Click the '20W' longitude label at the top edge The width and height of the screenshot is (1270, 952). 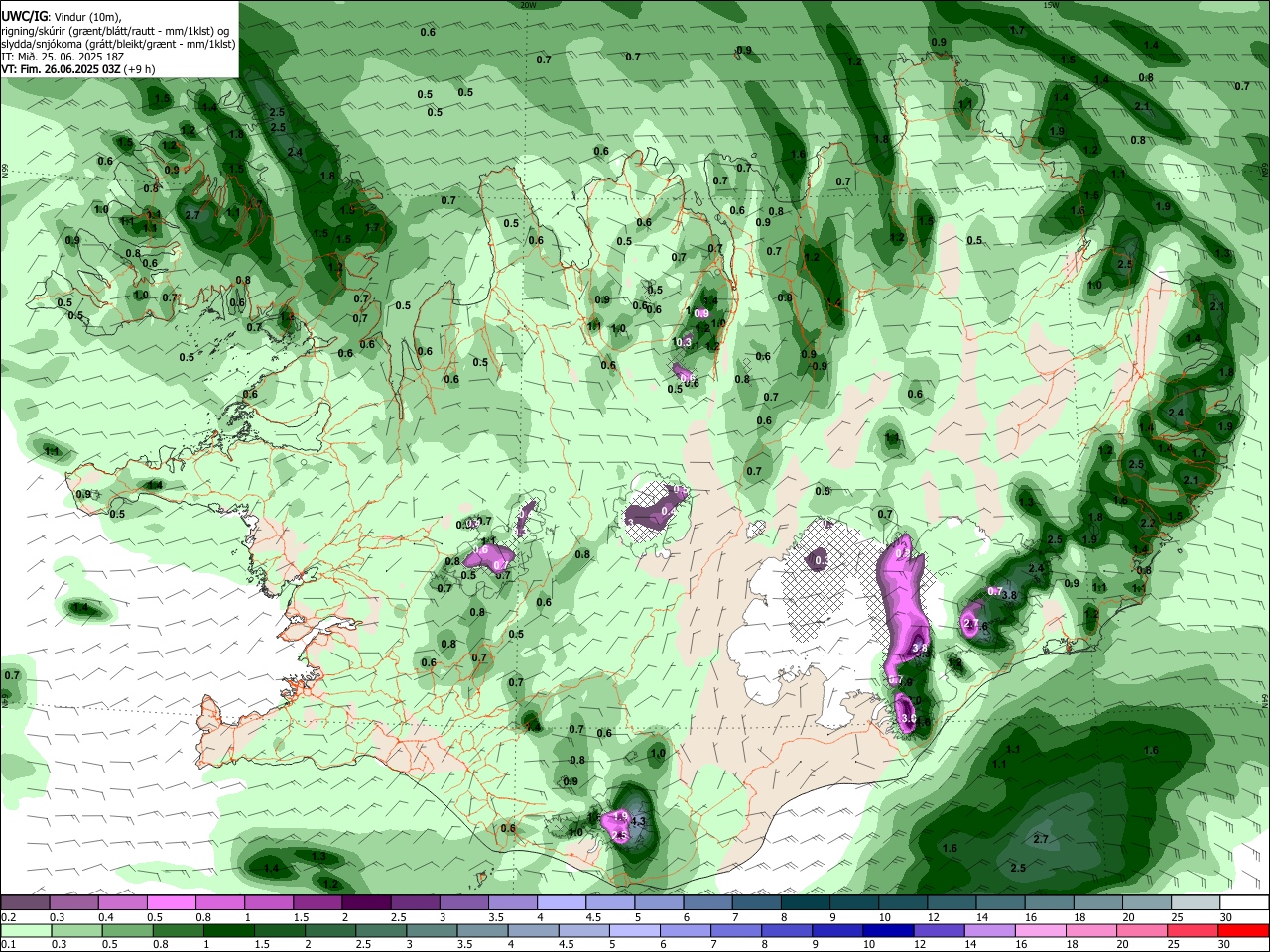pyautogui.click(x=528, y=5)
